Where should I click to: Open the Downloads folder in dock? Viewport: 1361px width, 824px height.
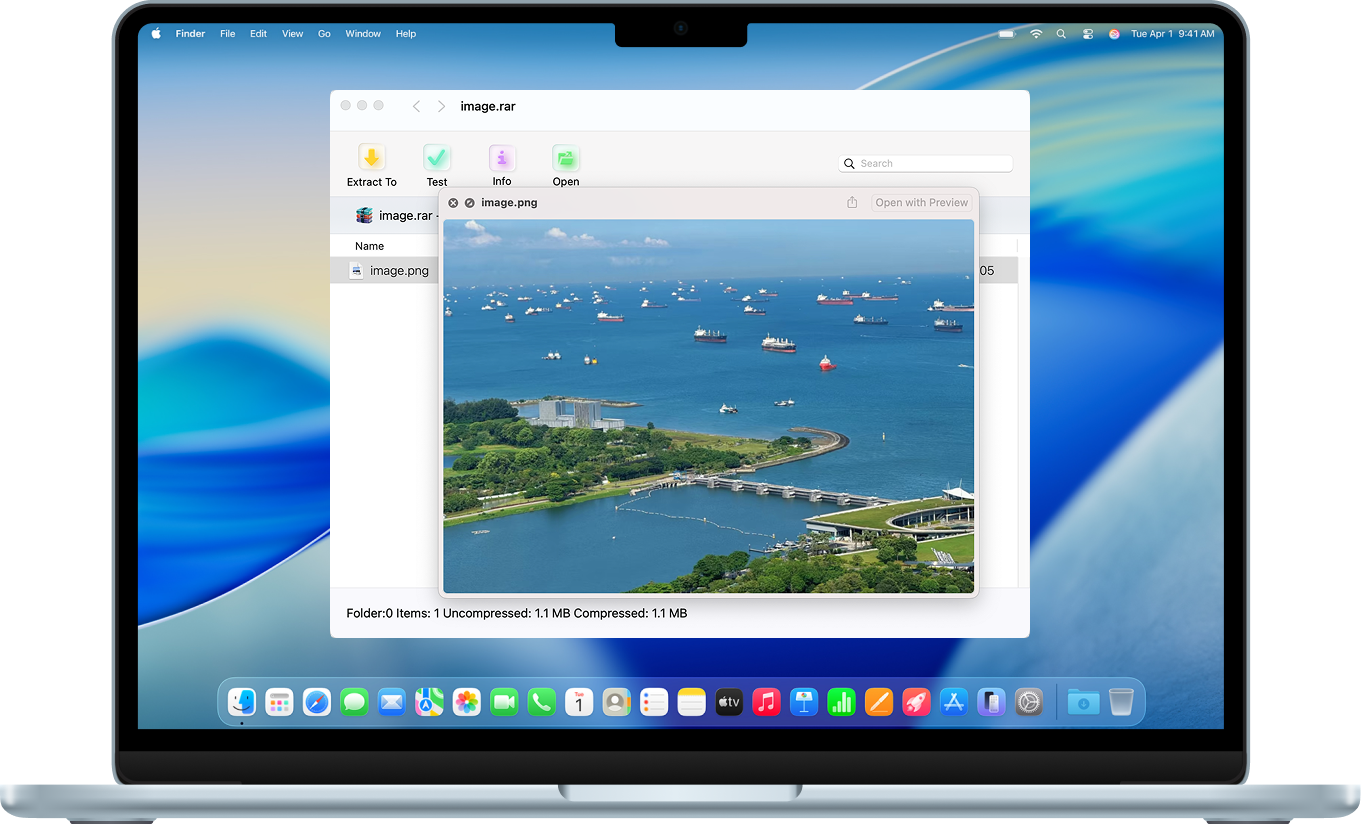pyautogui.click(x=1083, y=702)
